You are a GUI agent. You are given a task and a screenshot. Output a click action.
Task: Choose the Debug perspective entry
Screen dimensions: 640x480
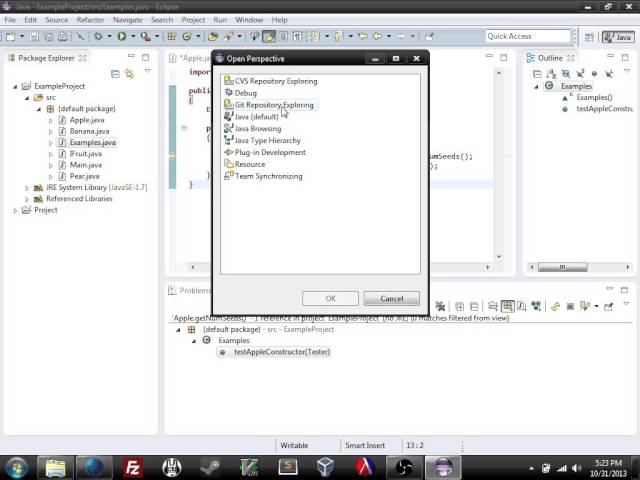point(245,93)
